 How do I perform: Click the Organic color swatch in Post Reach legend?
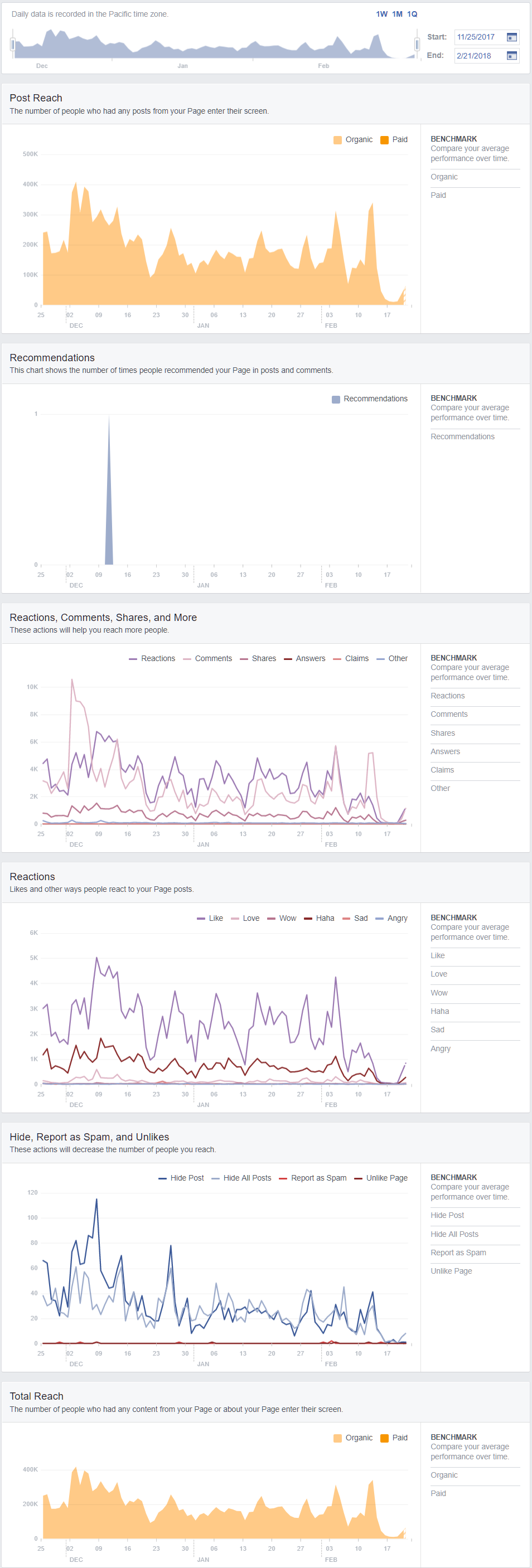pos(338,140)
